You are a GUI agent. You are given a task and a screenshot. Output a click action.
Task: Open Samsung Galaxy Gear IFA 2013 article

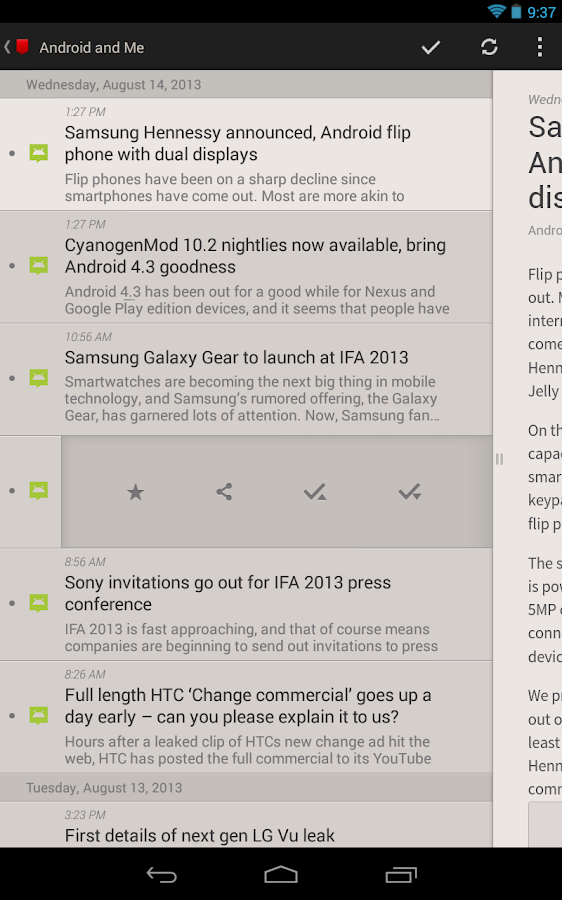coord(246,379)
